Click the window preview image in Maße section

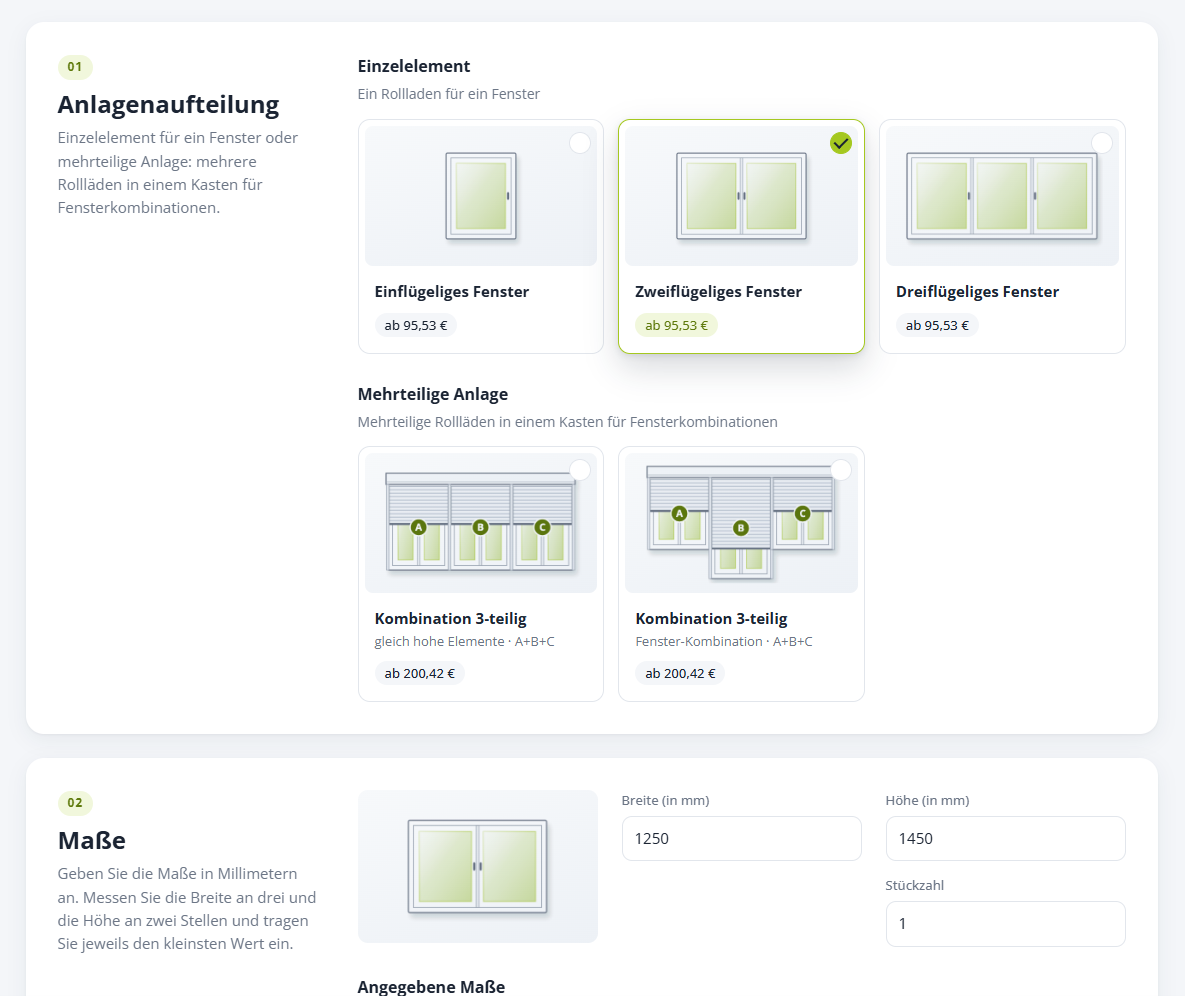(478, 866)
